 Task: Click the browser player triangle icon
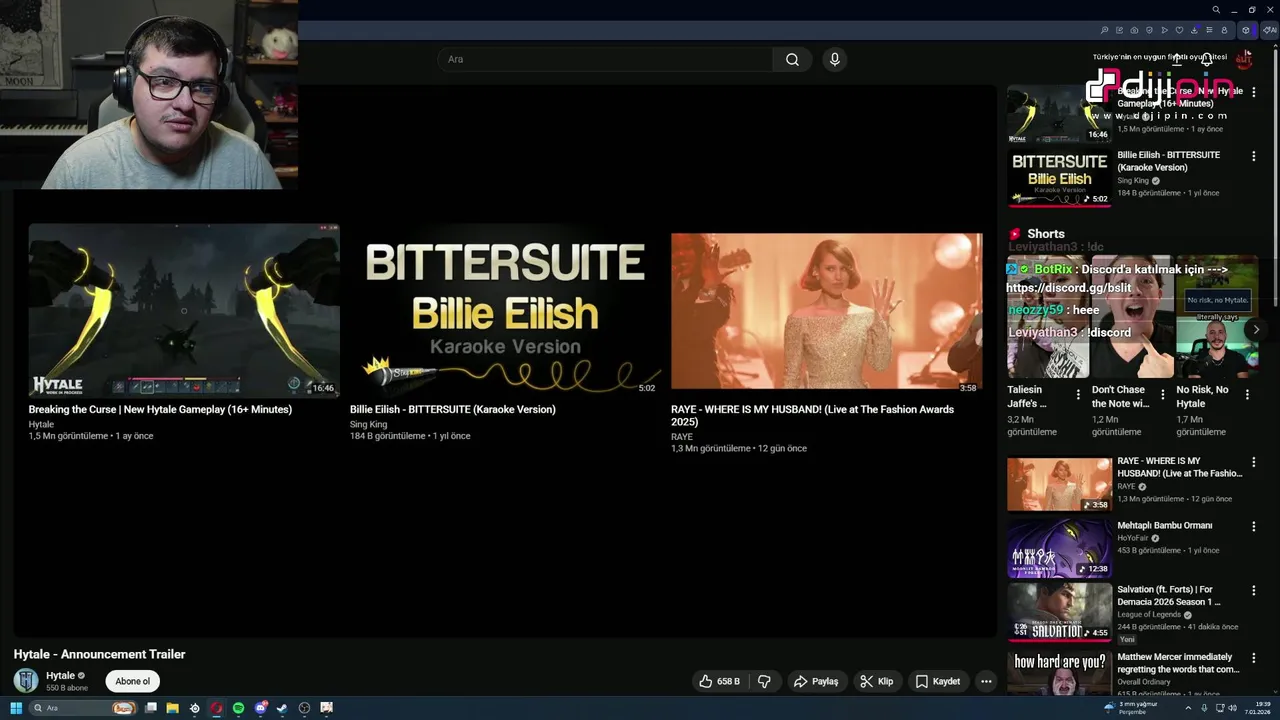[x=1164, y=30]
